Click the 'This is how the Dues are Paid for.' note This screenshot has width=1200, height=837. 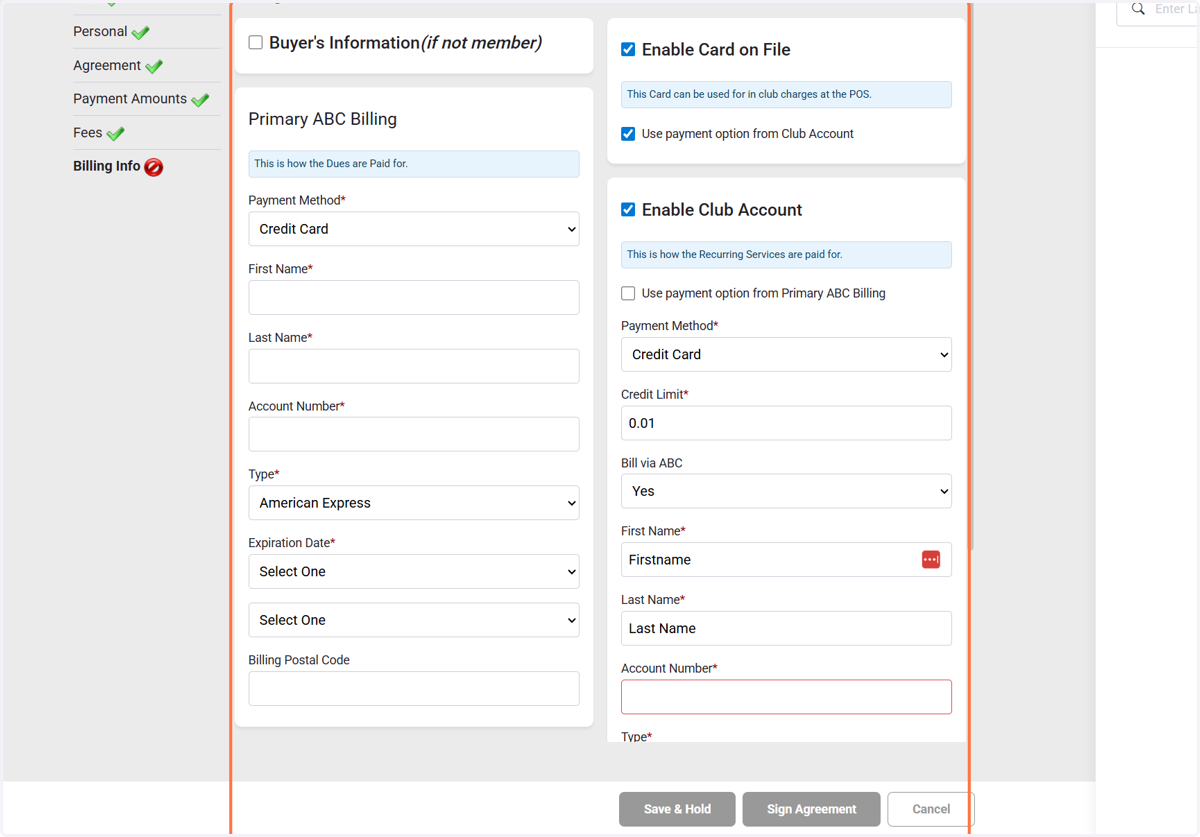(414, 164)
